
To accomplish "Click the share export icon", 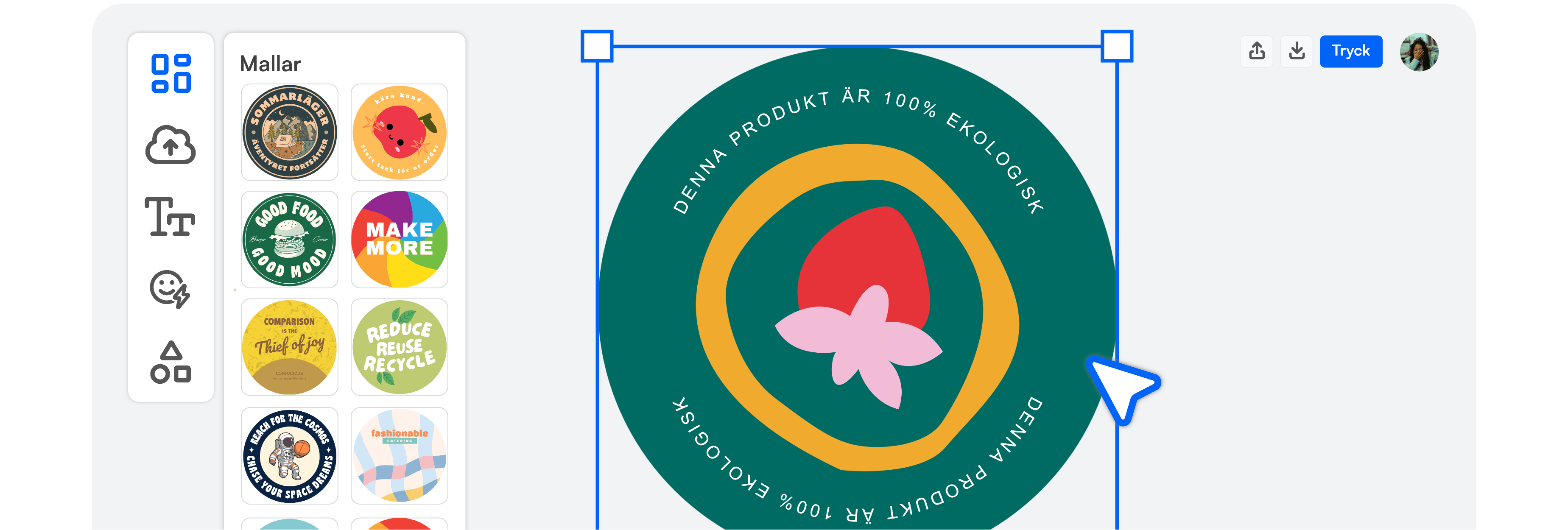I will [x=1257, y=51].
